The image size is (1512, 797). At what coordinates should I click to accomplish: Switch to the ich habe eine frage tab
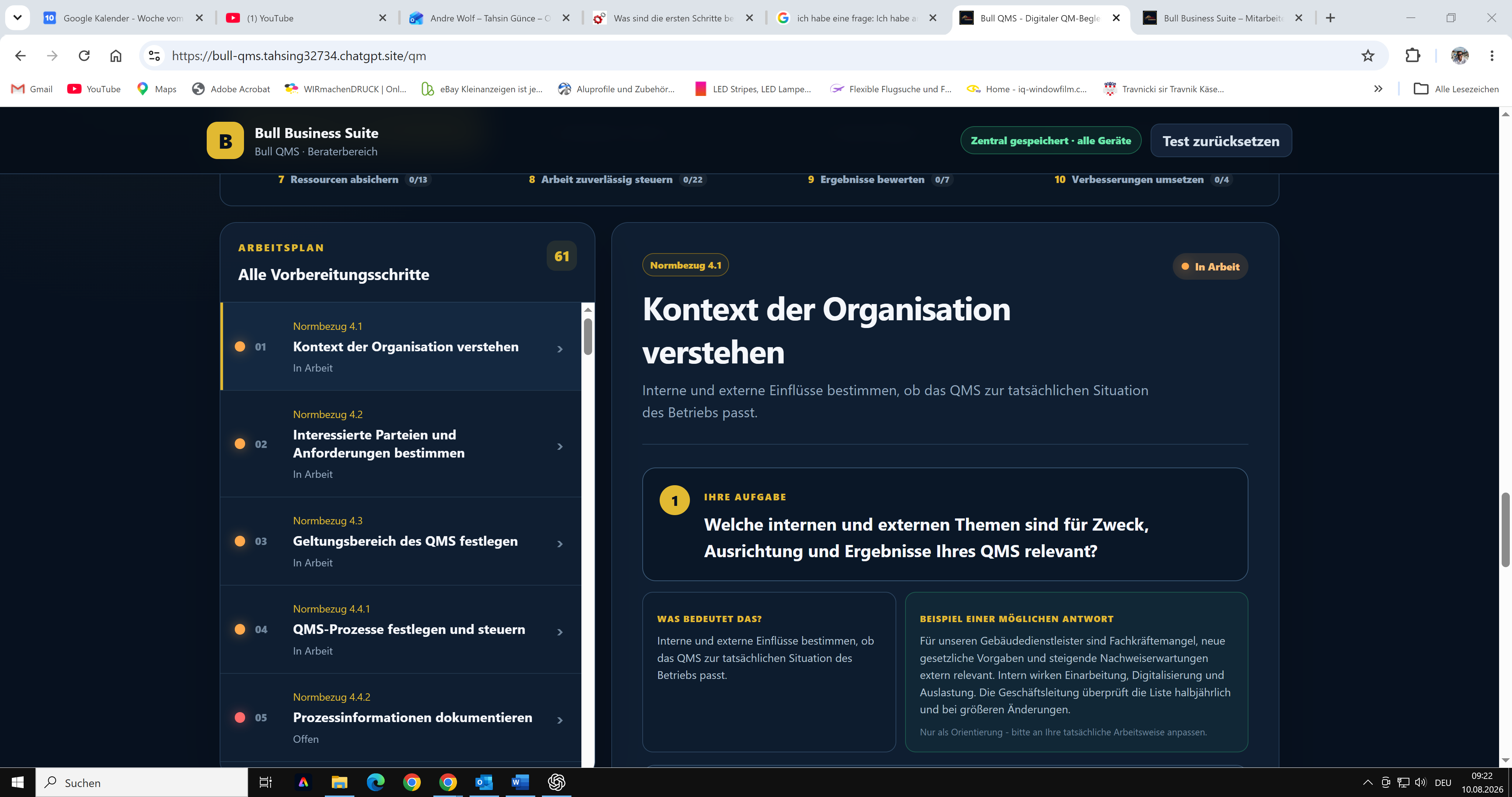pyautogui.click(x=855, y=18)
